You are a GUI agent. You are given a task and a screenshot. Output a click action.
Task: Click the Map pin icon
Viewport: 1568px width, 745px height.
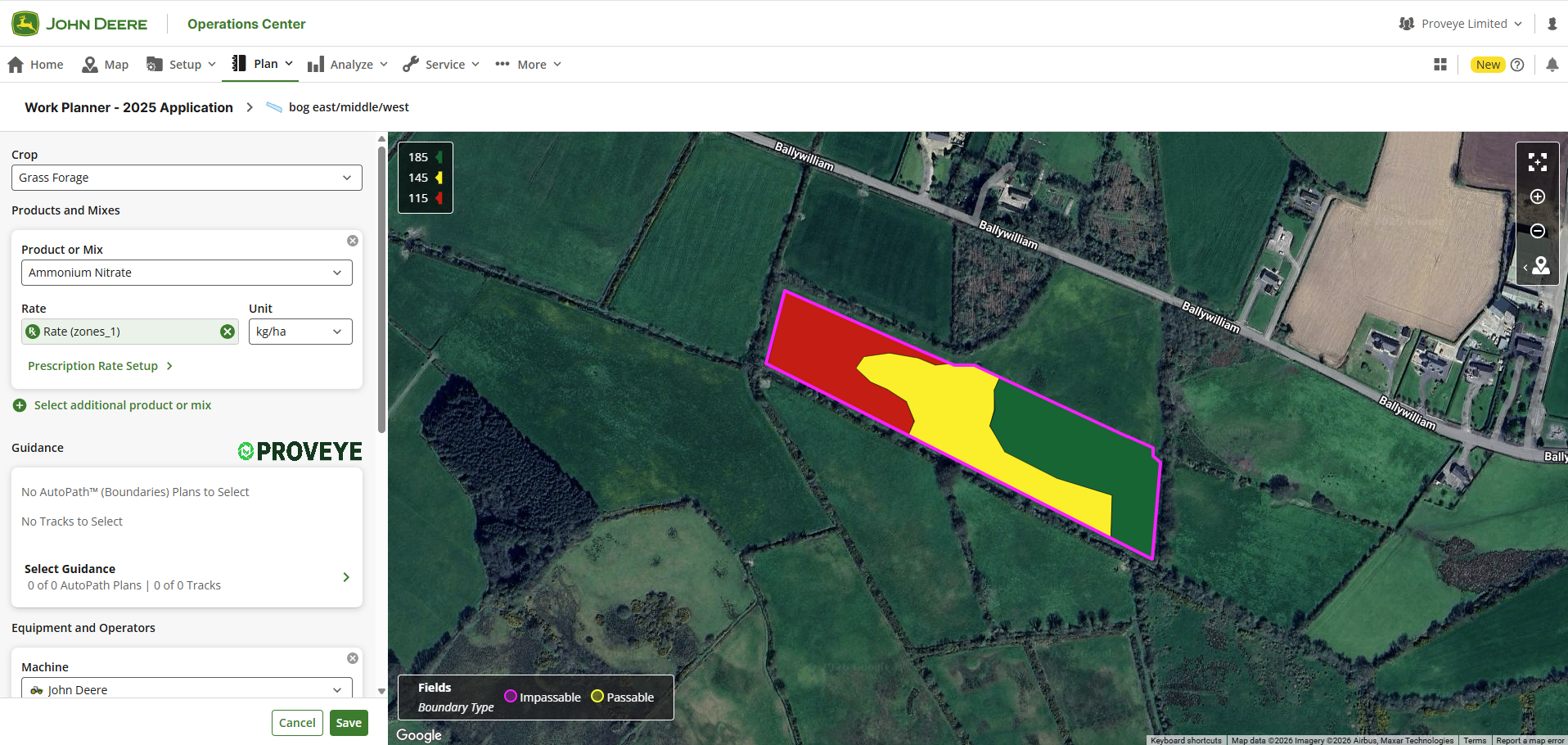(x=90, y=65)
